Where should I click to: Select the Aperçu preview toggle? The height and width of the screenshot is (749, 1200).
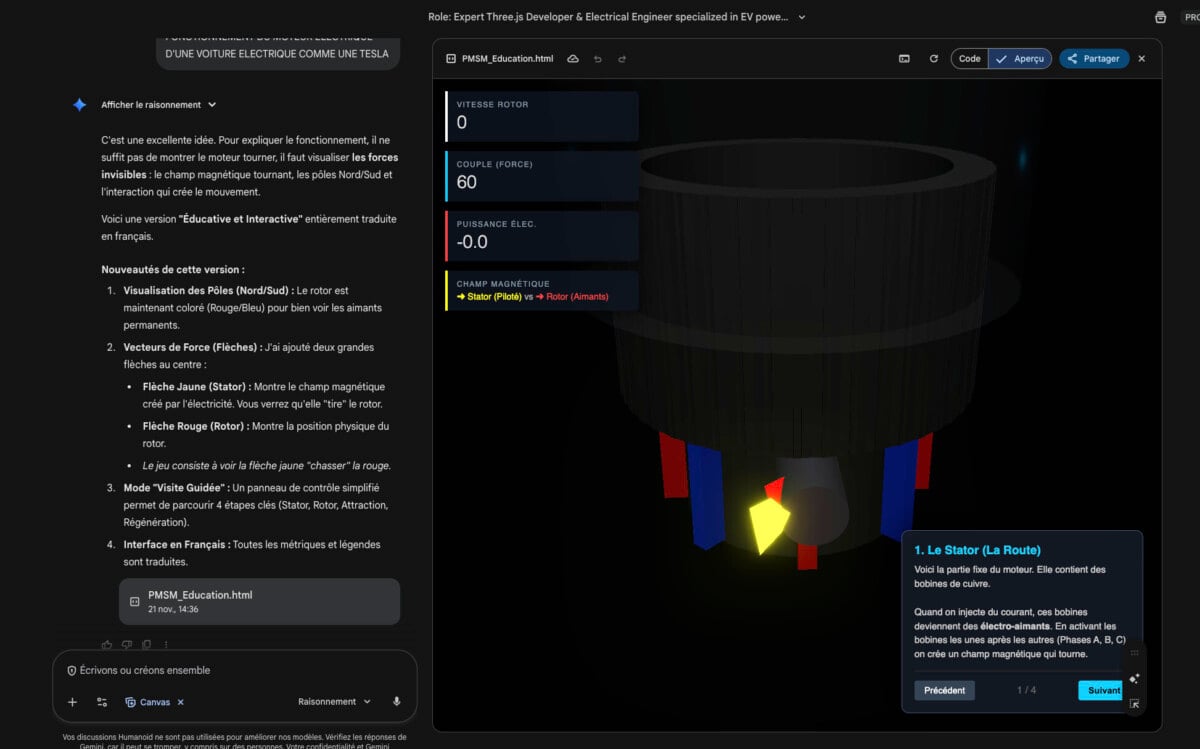click(1020, 59)
